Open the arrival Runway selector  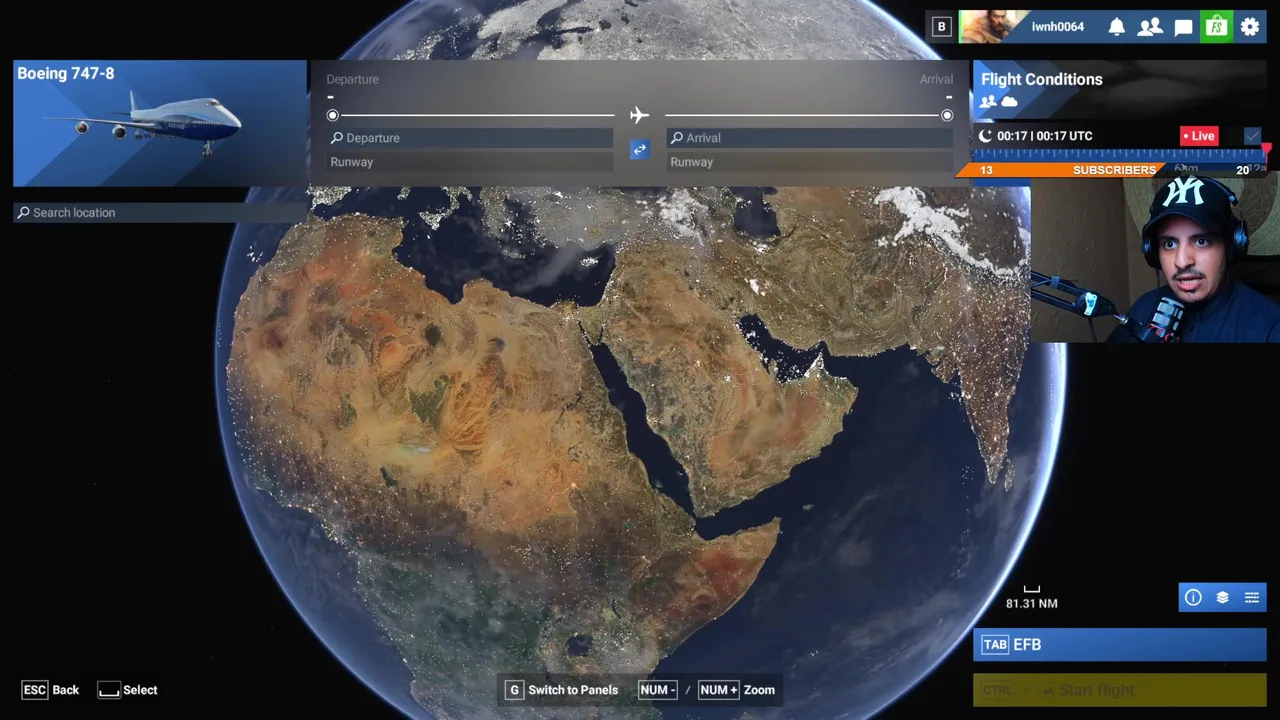(x=810, y=162)
